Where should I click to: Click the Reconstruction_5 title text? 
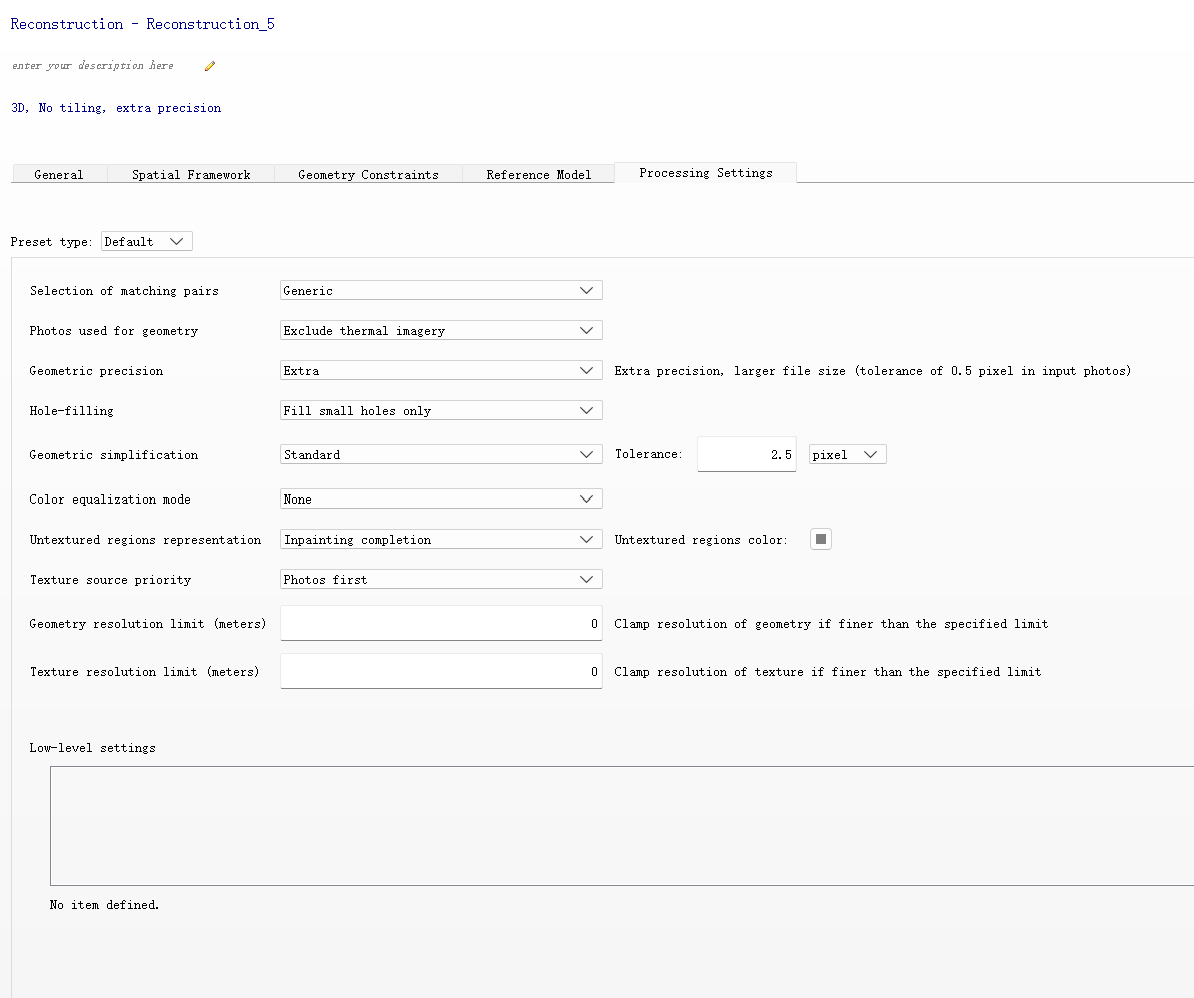(142, 24)
